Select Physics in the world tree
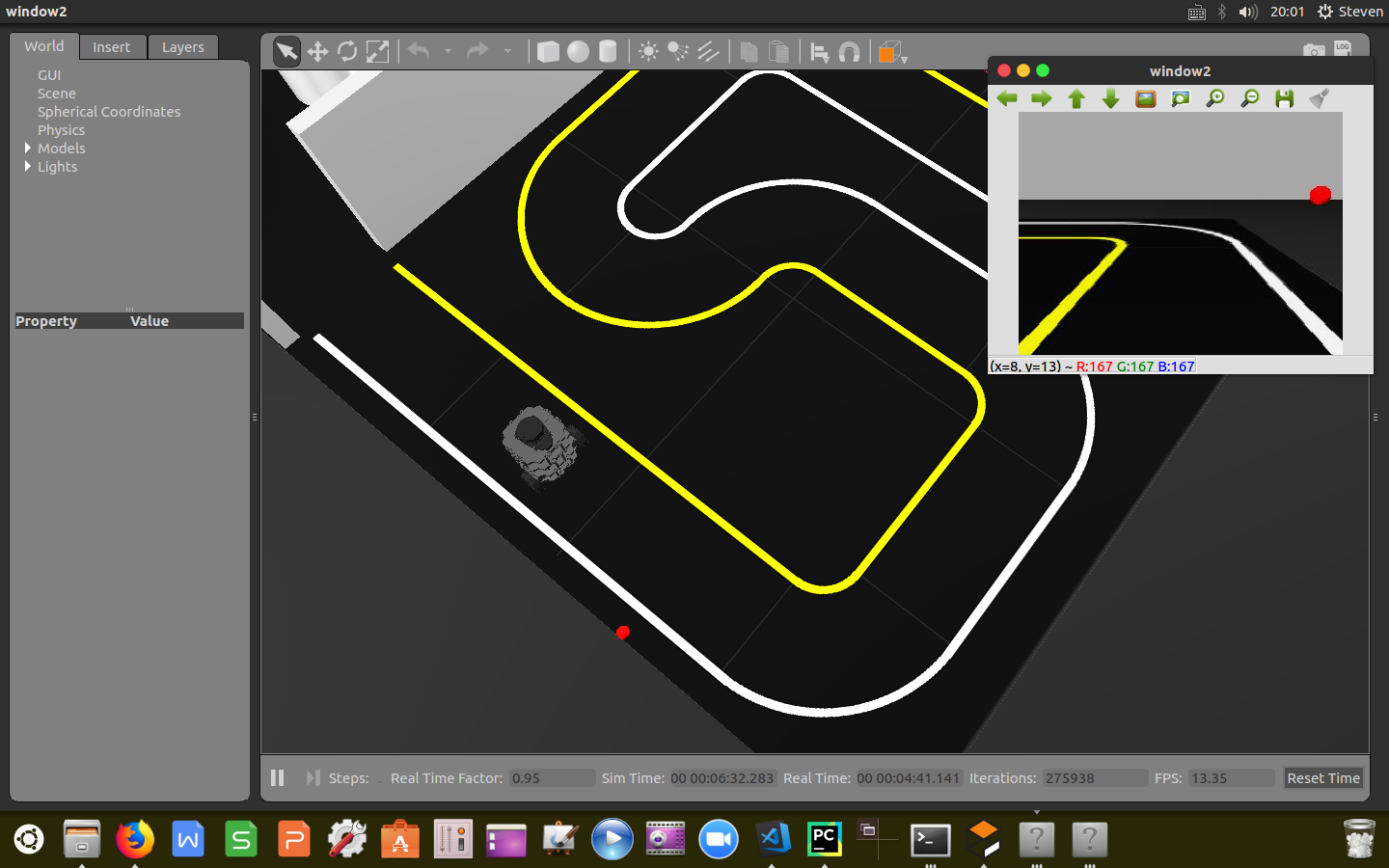The width and height of the screenshot is (1389, 868). coord(61,130)
